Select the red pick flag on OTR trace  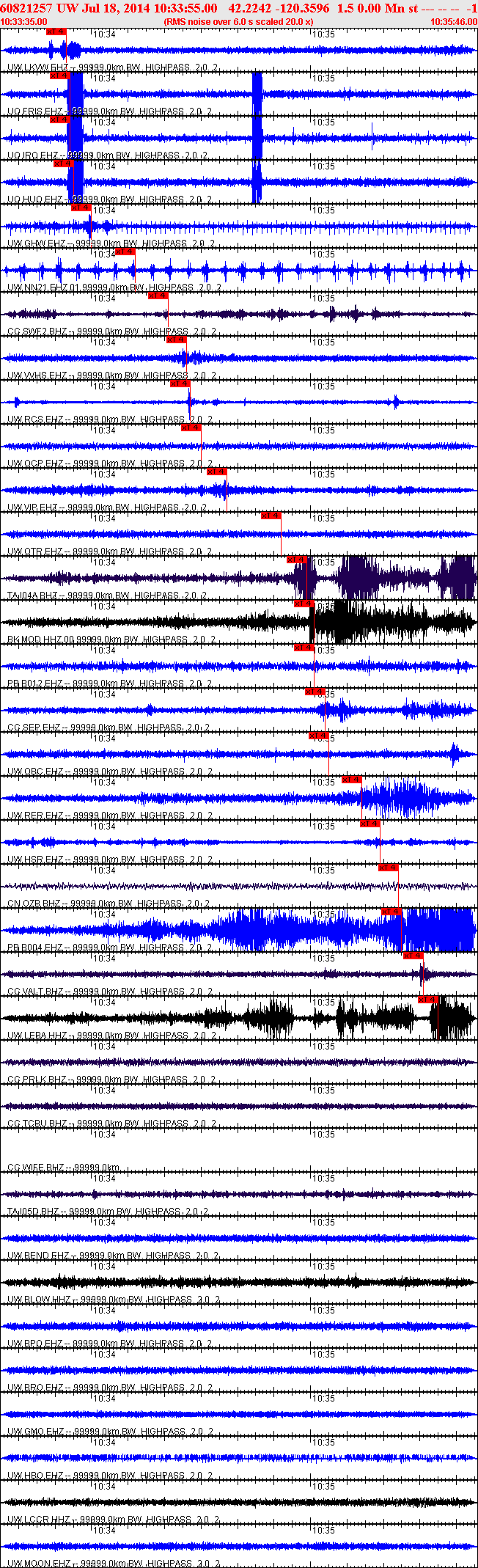pos(271,516)
